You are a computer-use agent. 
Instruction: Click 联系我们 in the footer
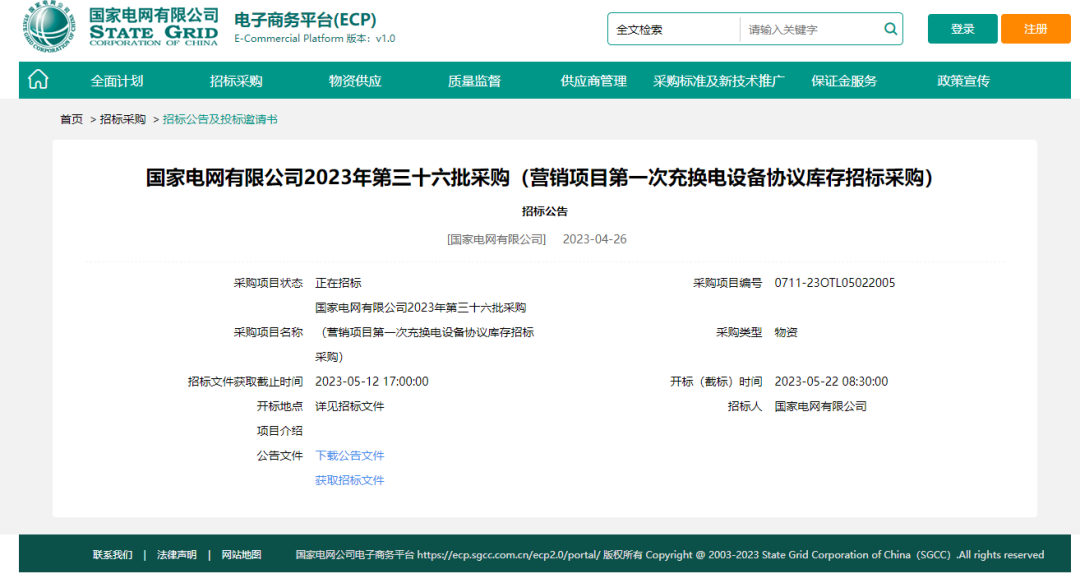pyautogui.click(x=113, y=555)
